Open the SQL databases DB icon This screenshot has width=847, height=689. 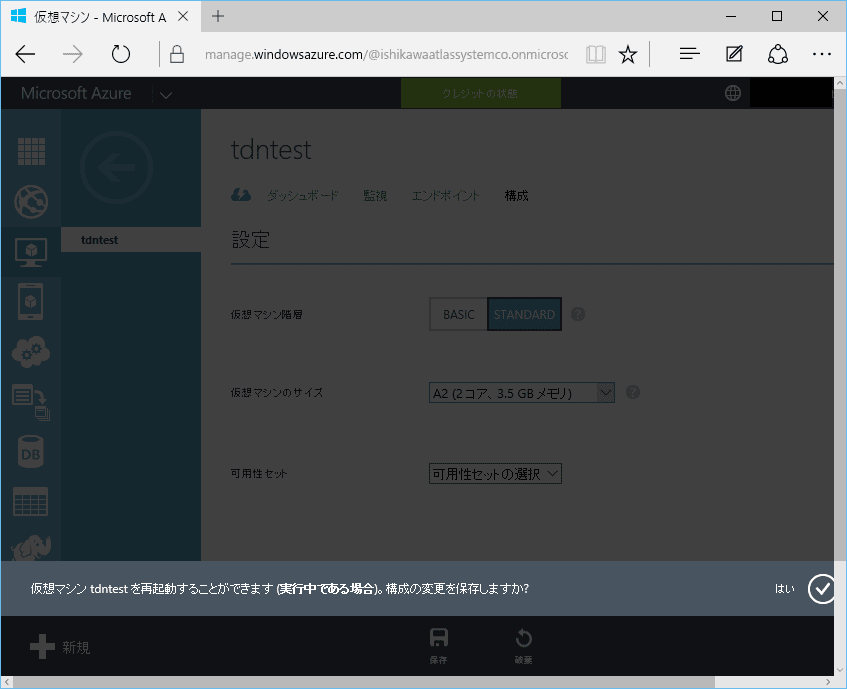pyautogui.click(x=31, y=452)
